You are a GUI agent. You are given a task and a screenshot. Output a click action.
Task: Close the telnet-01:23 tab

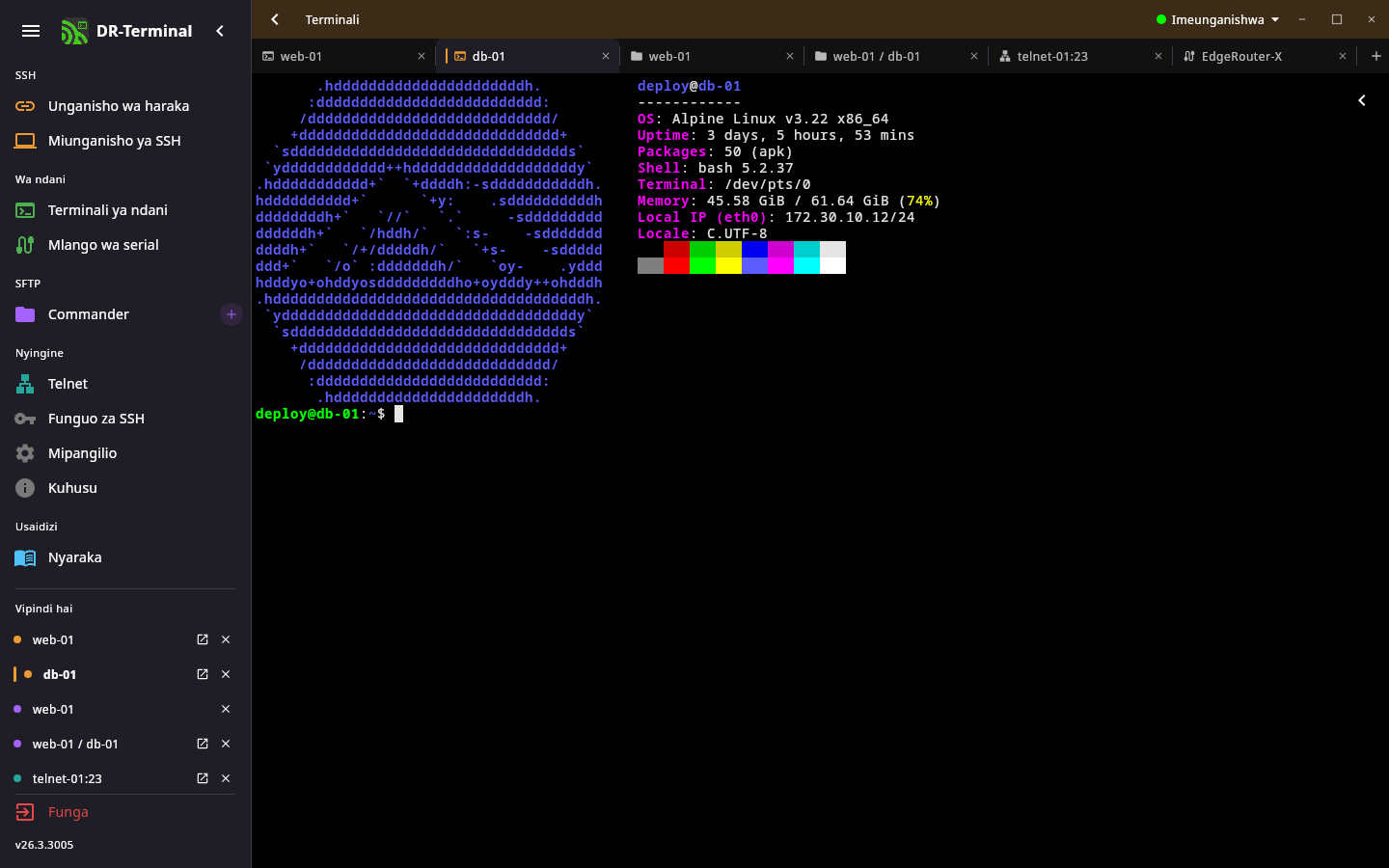pyautogui.click(x=1158, y=56)
